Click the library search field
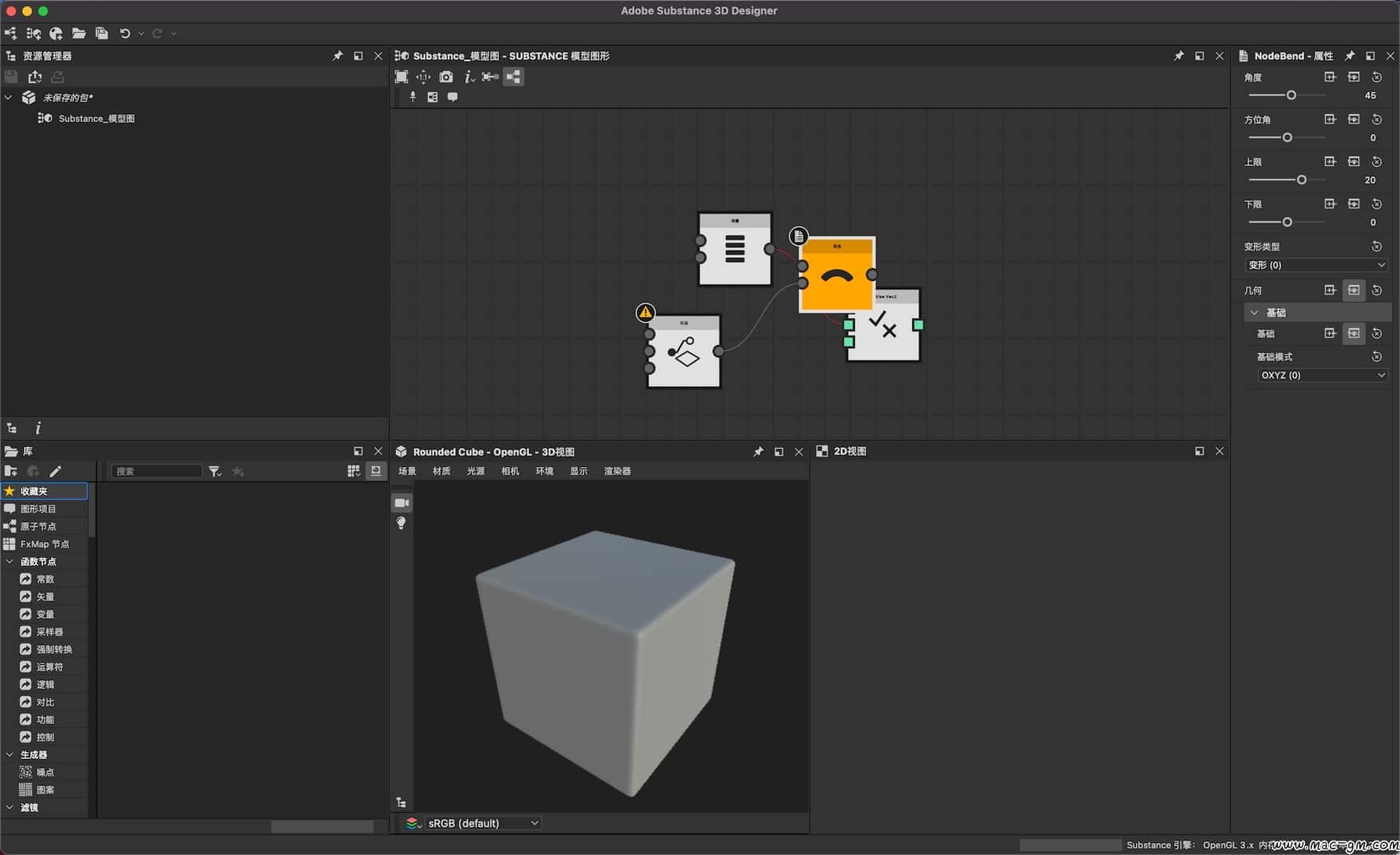This screenshot has height=855, width=1400. (x=156, y=472)
